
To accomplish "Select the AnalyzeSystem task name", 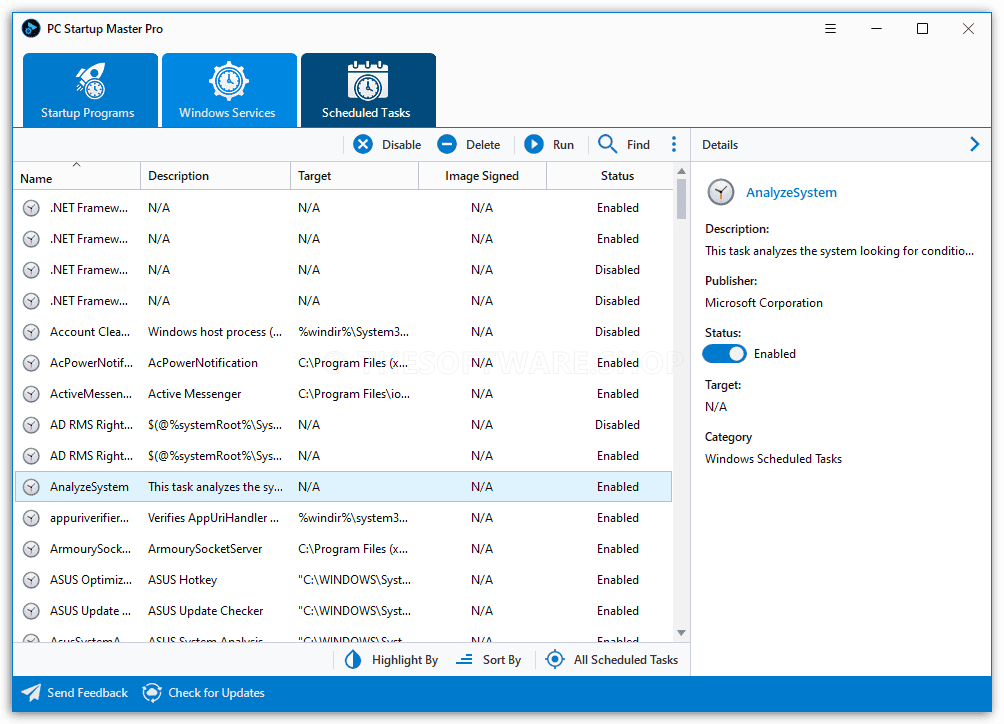I will (90, 487).
